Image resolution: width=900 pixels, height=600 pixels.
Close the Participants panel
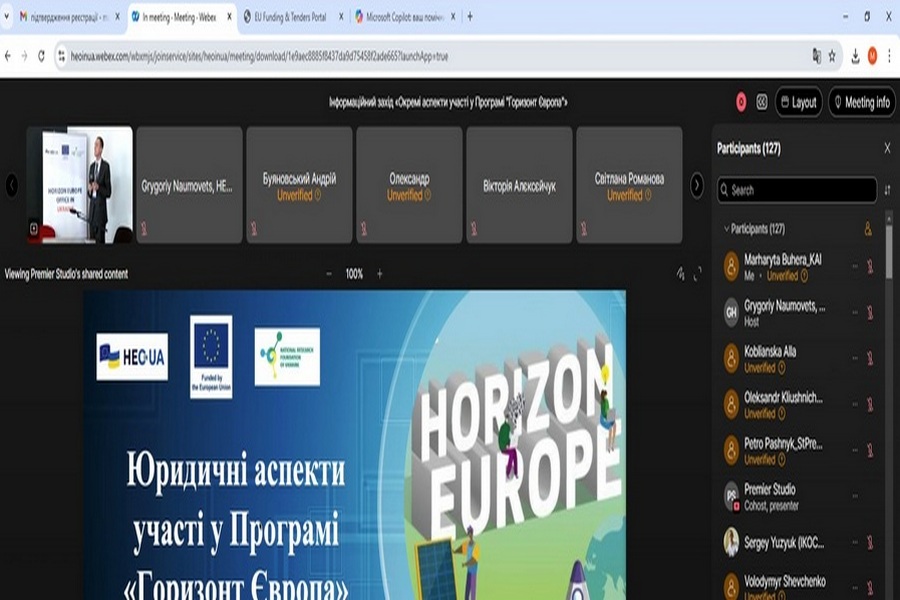pos(887,148)
